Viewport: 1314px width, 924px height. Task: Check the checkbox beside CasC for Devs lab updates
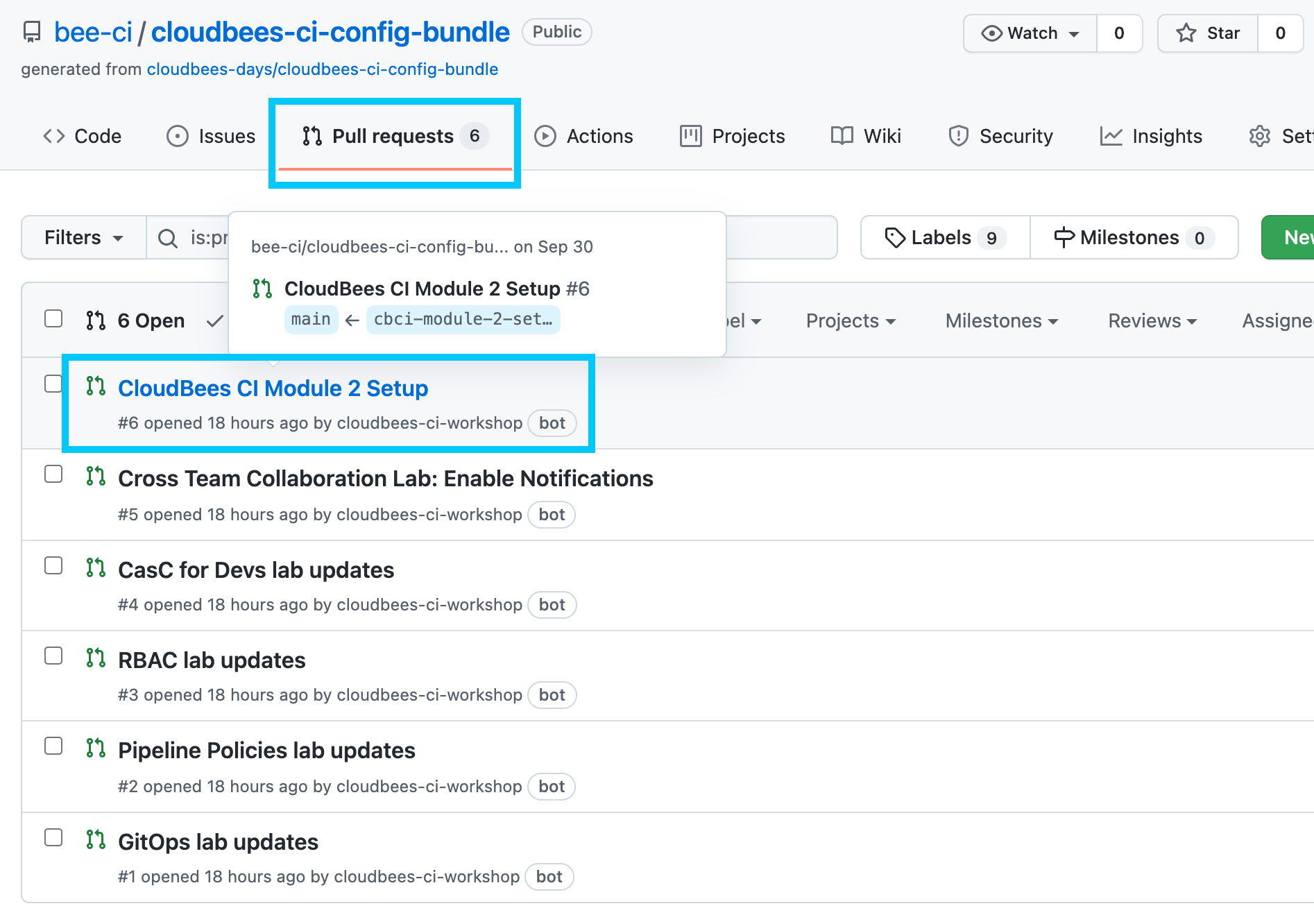53,565
